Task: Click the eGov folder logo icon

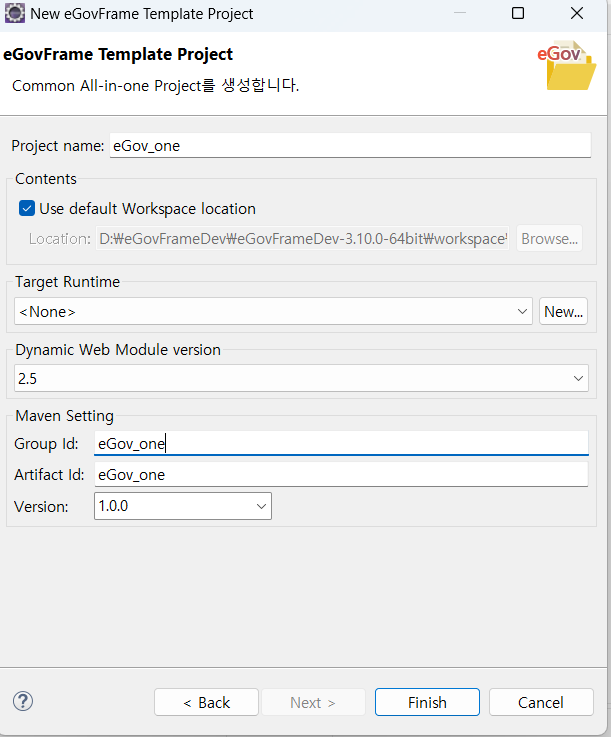Action: 567,65
